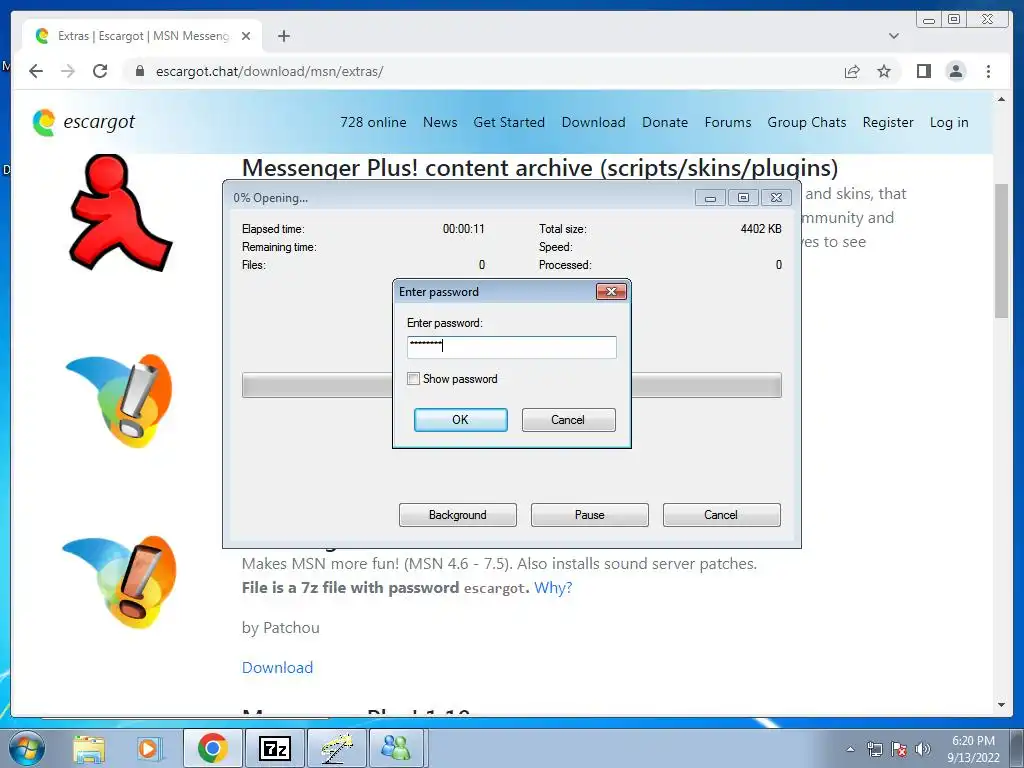Cancel the Enter password dialog

[x=568, y=420]
